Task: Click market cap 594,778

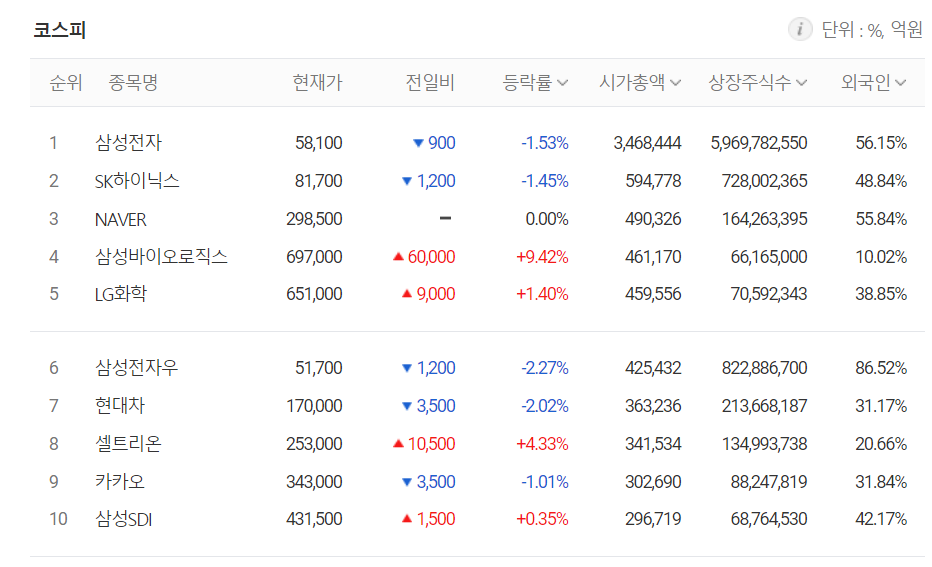Action: coord(653,181)
